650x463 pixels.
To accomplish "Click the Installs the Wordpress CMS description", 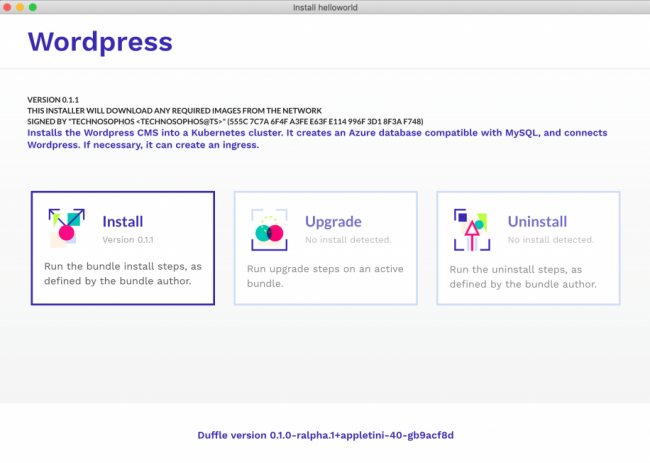I will [x=317, y=139].
